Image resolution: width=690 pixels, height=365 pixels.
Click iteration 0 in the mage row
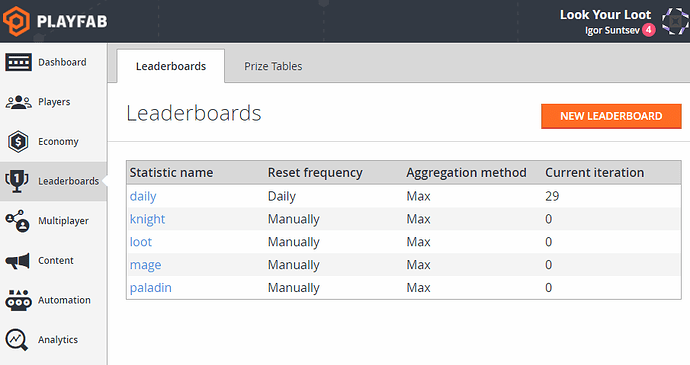[548, 265]
